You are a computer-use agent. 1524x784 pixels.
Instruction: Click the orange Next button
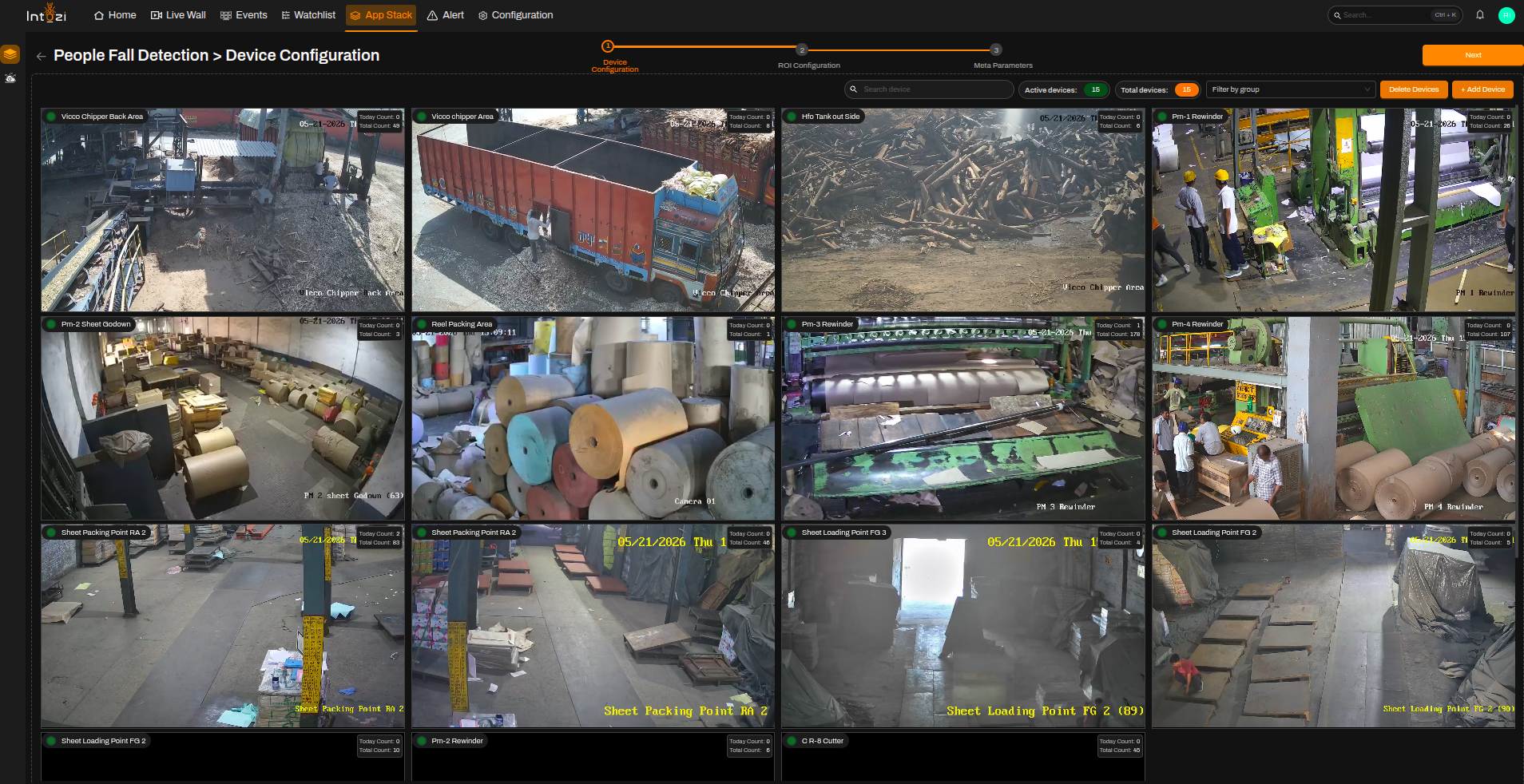pos(1473,55)
